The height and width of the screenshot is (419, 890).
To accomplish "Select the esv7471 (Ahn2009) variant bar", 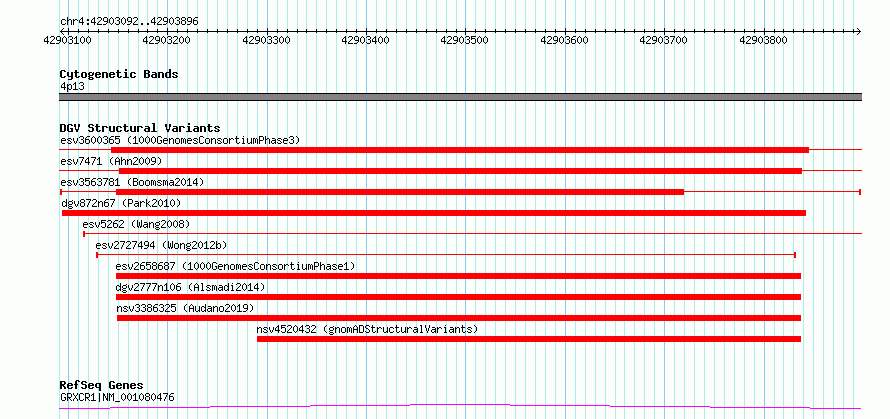I will (x=460, y=171).
